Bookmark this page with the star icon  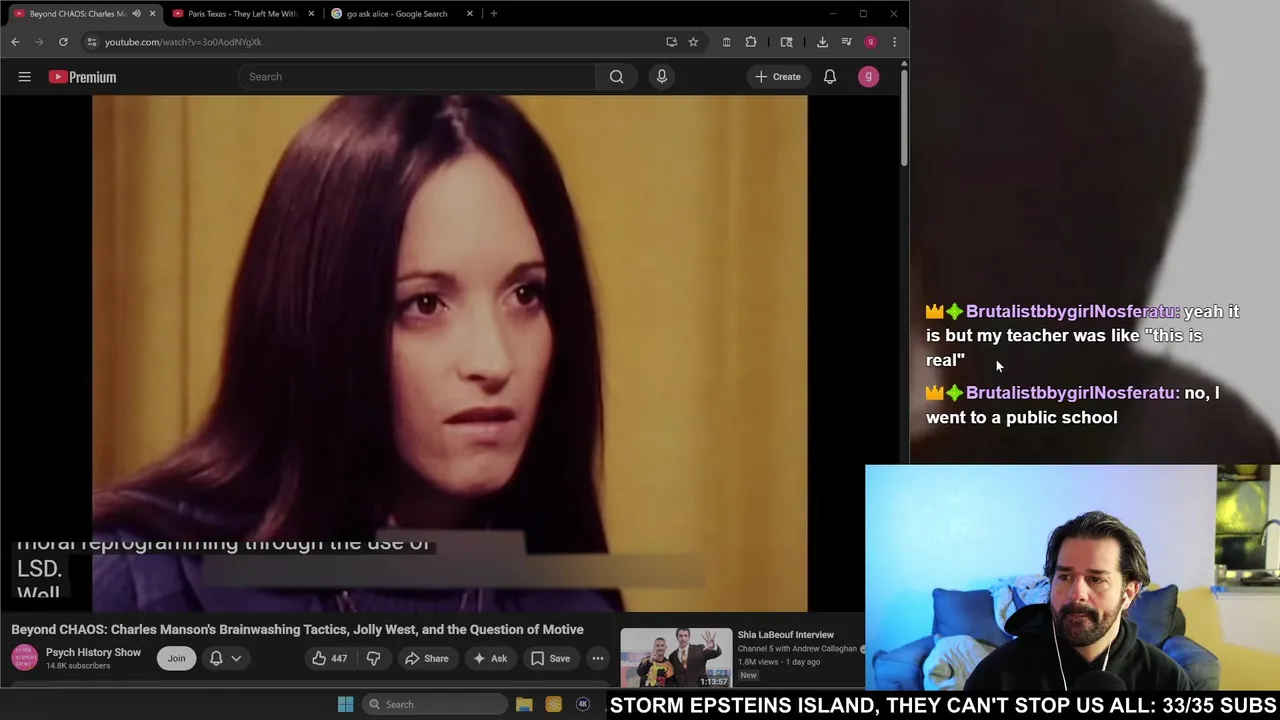coord(693,42)
